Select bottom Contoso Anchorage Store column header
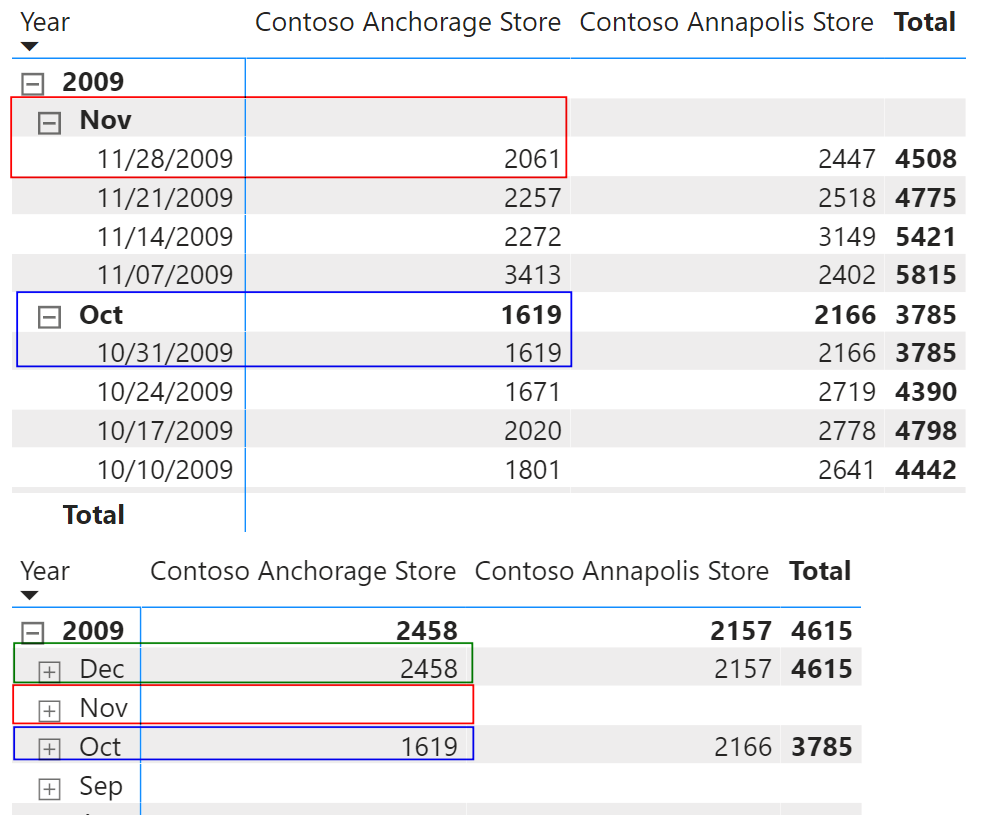 [x=303, y=571]
